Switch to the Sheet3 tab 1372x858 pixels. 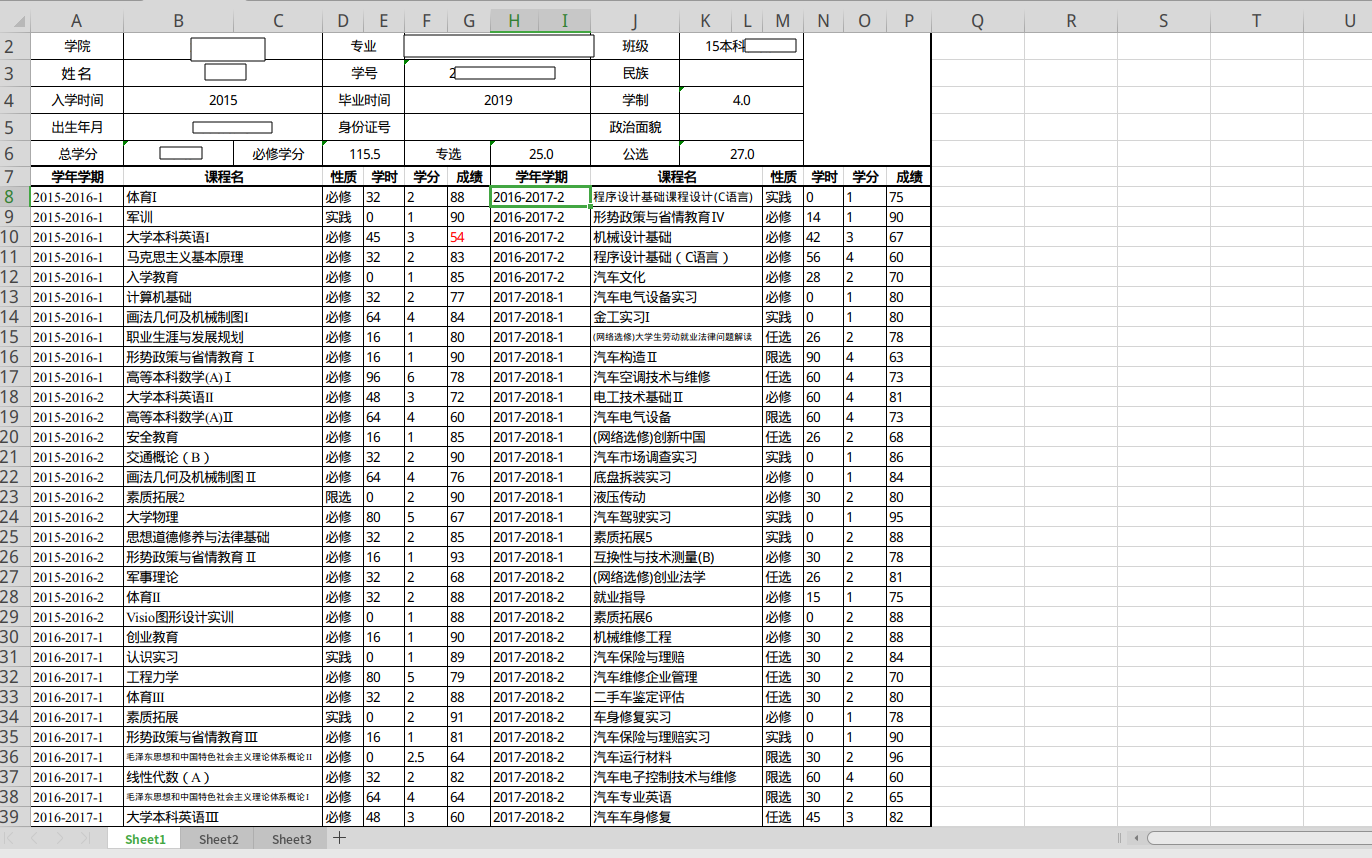point(291,839)
